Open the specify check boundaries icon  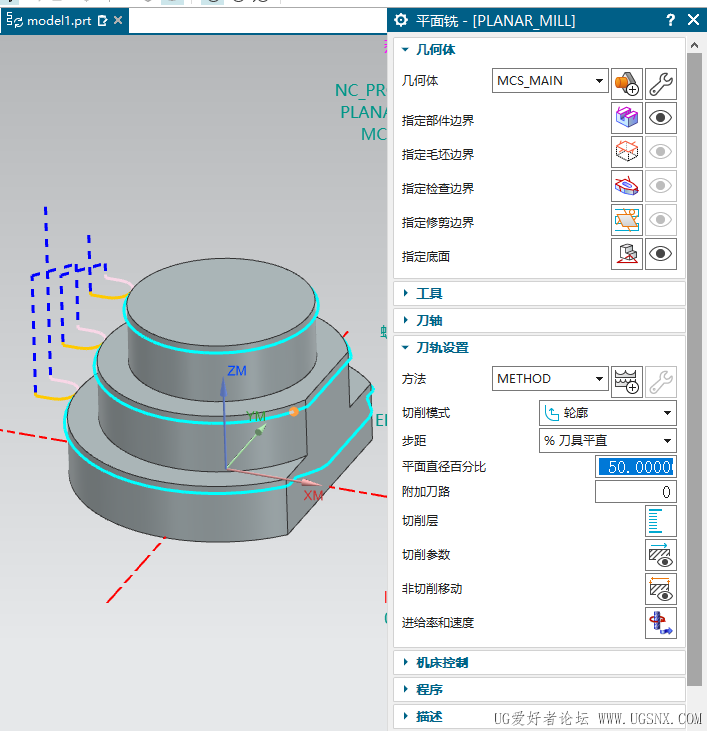pyautogui.click(x=627, y=186)
